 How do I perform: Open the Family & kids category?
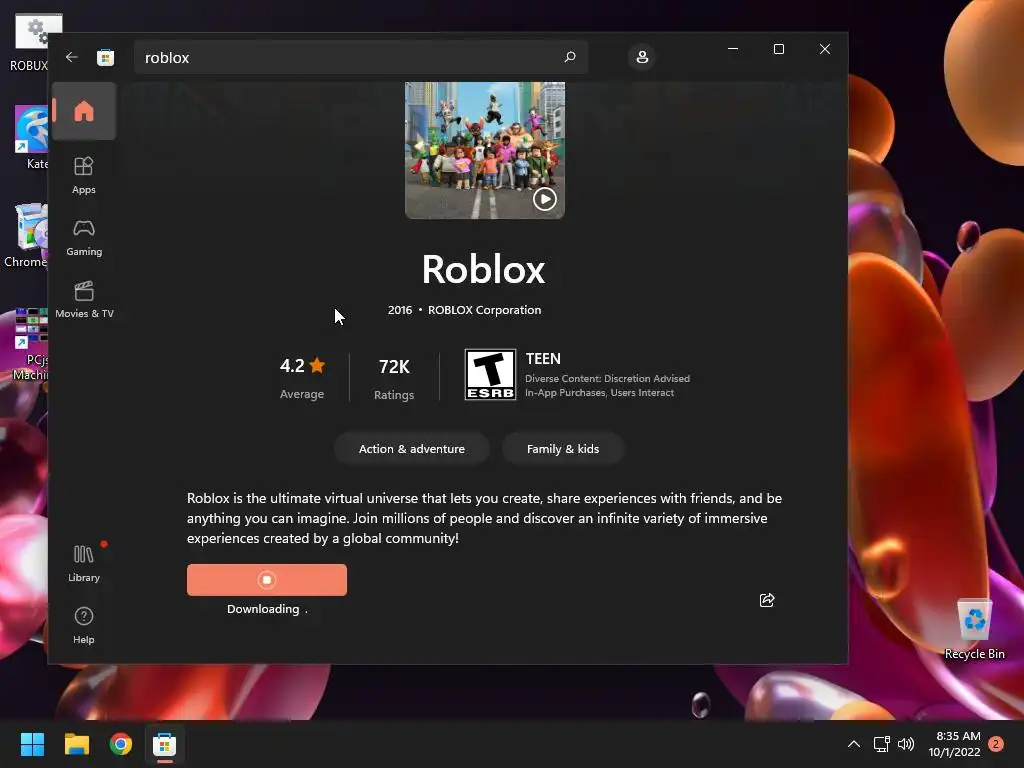[563, 449]
